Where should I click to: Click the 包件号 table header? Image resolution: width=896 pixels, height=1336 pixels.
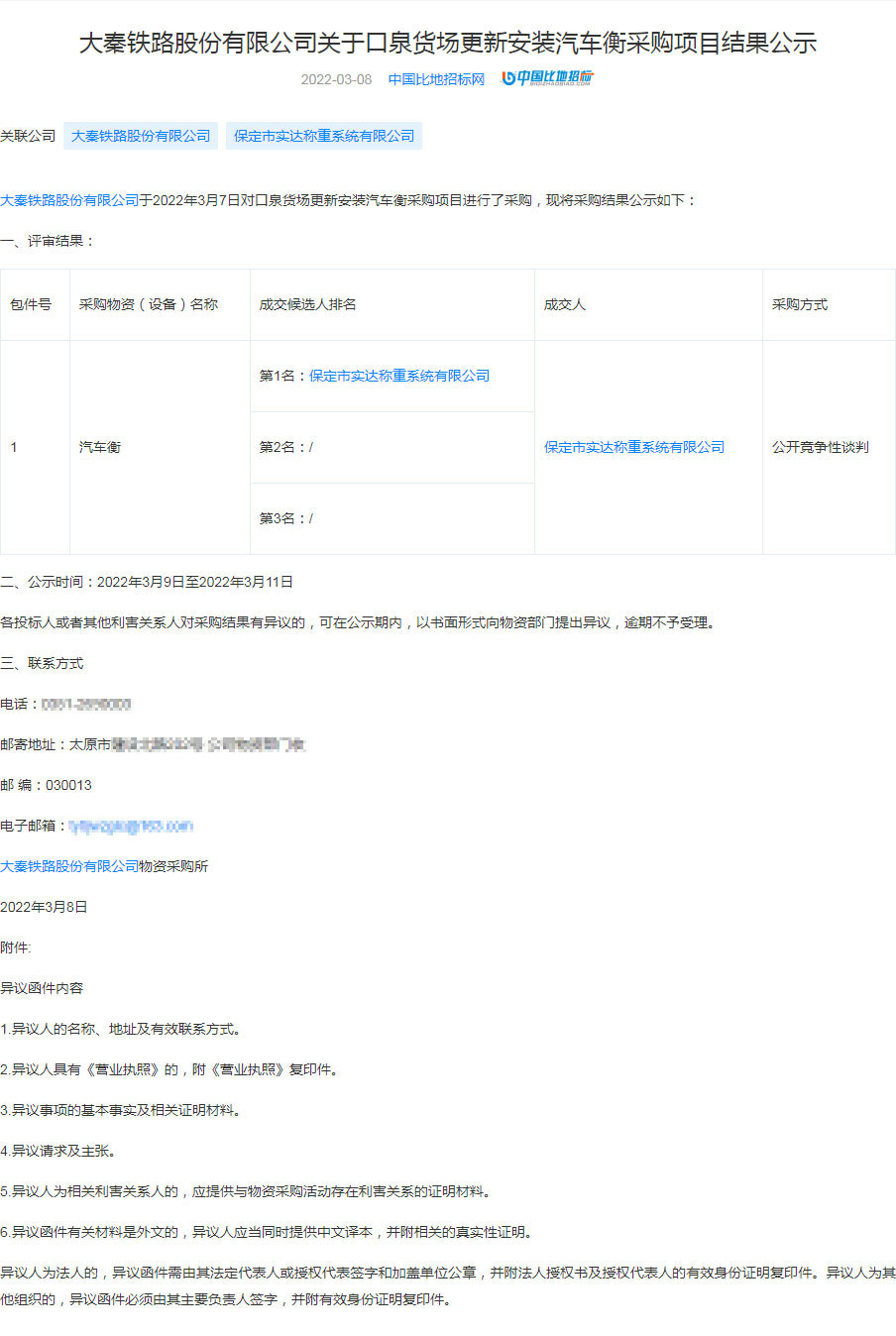click(x=31, y=304)
